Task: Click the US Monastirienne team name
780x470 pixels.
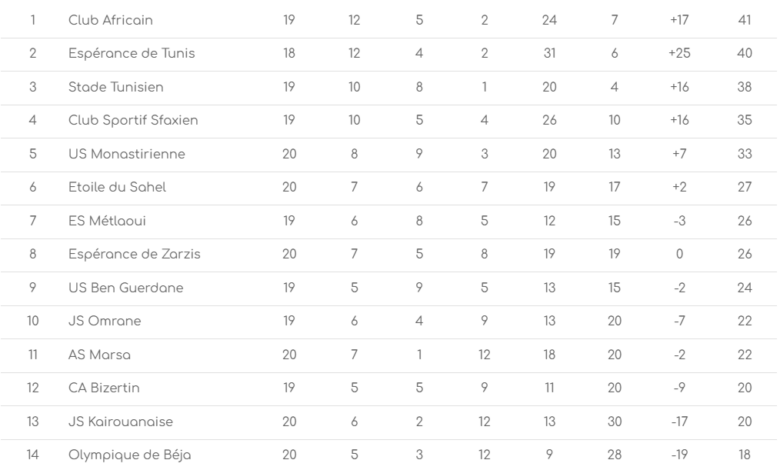Action: click(x=127, y=154)
